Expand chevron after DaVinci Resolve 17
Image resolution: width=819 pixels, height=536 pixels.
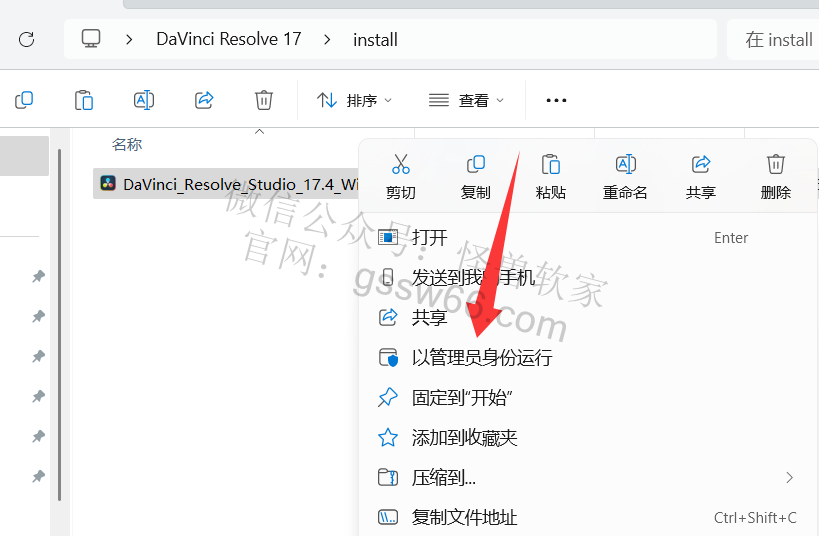(x=327, y=40)
